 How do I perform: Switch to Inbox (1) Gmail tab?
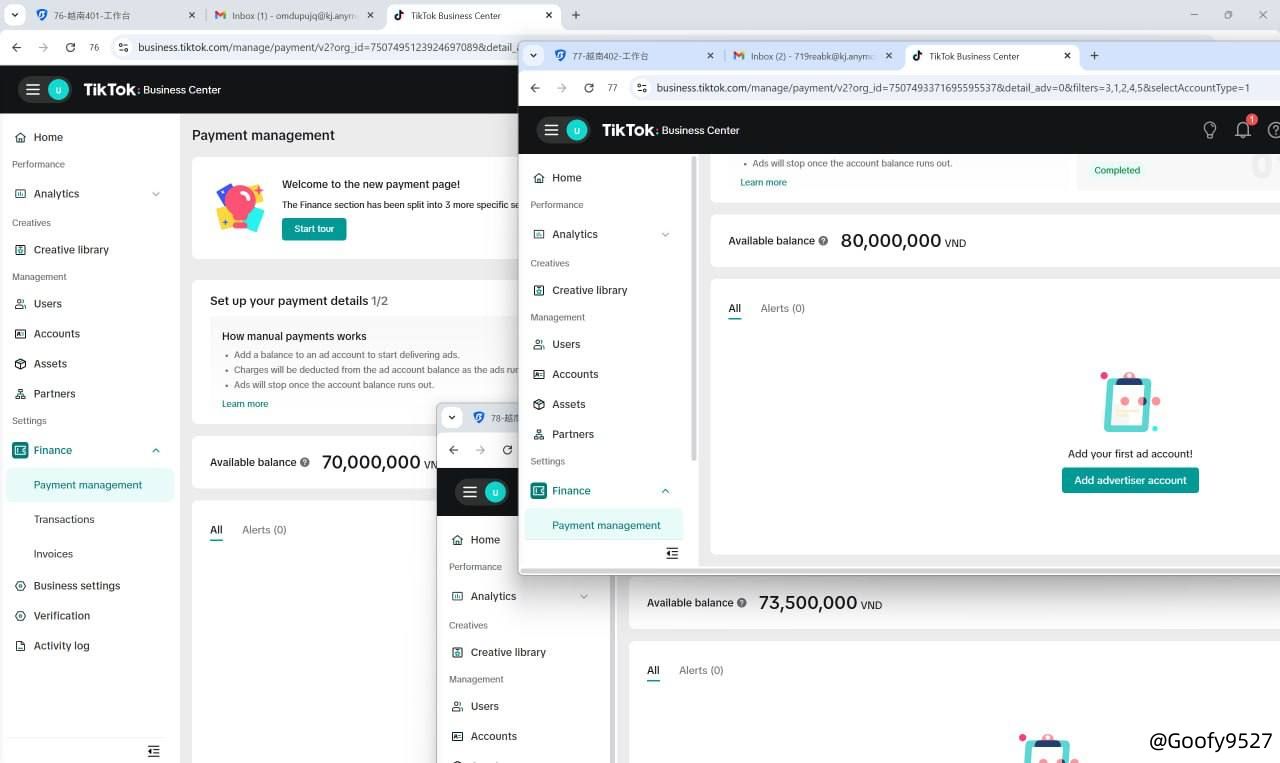(293, 16)
